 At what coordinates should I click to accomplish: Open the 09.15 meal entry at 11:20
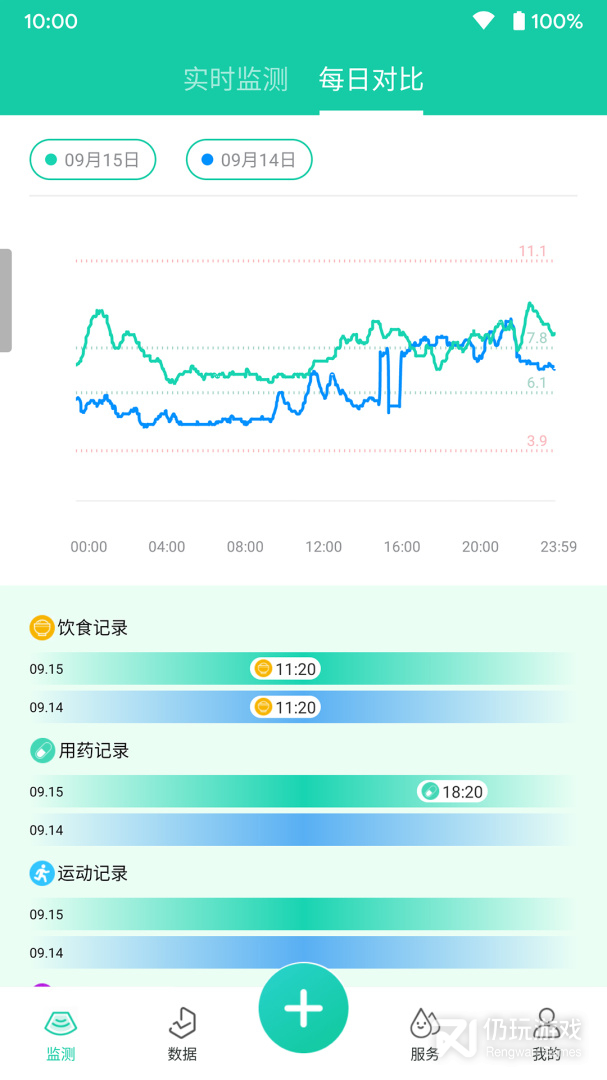click(x=286, y=669)
